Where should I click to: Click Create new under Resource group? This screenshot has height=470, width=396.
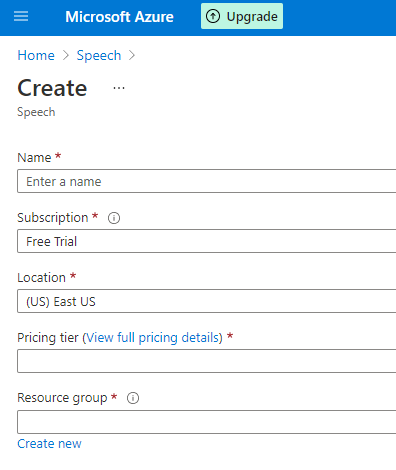pyautogui.click(x=49, y=444)
